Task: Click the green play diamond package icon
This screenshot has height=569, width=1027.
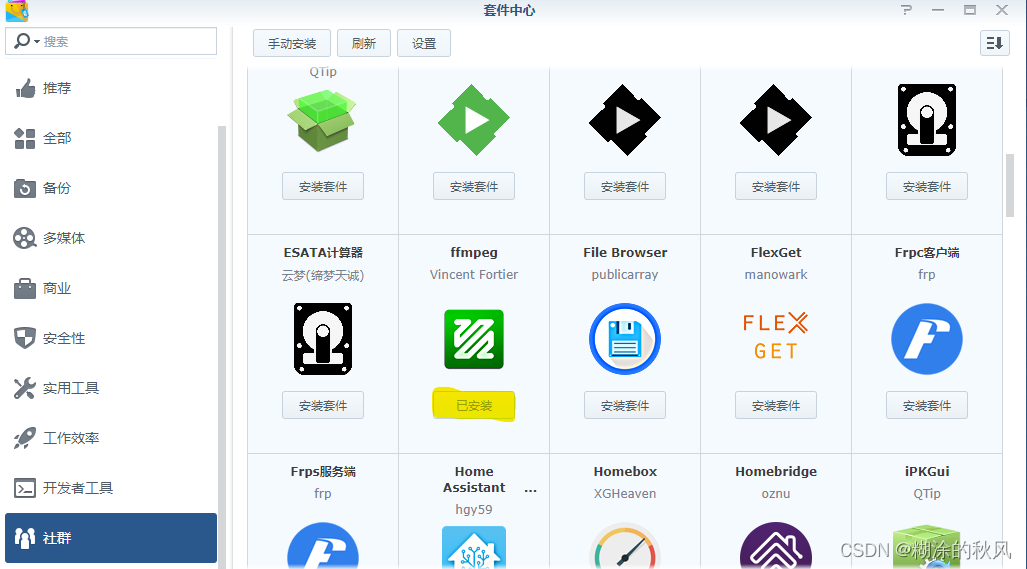Action: [x=474, y=120]
